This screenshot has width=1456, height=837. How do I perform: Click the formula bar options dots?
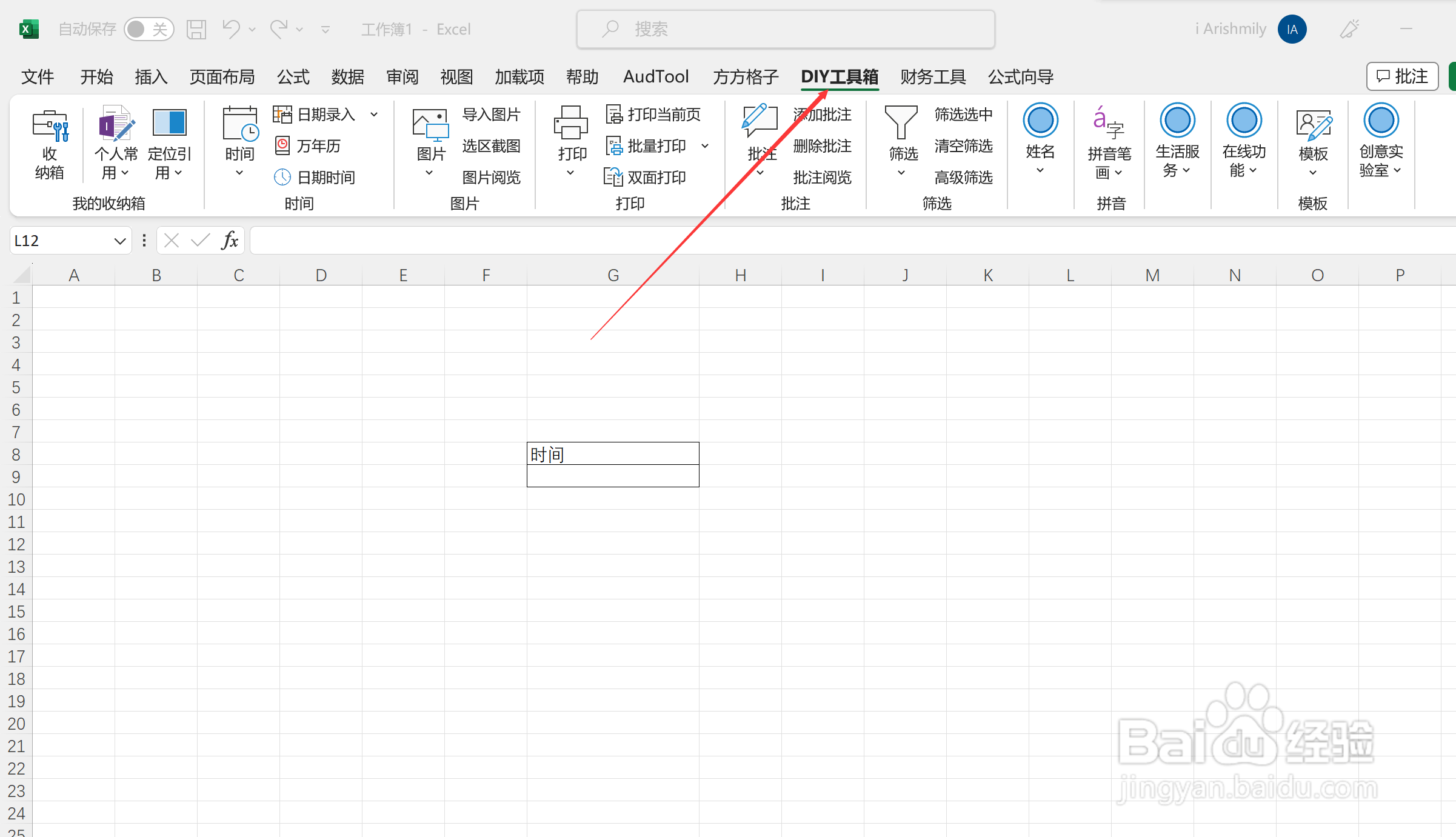point(144,241)
